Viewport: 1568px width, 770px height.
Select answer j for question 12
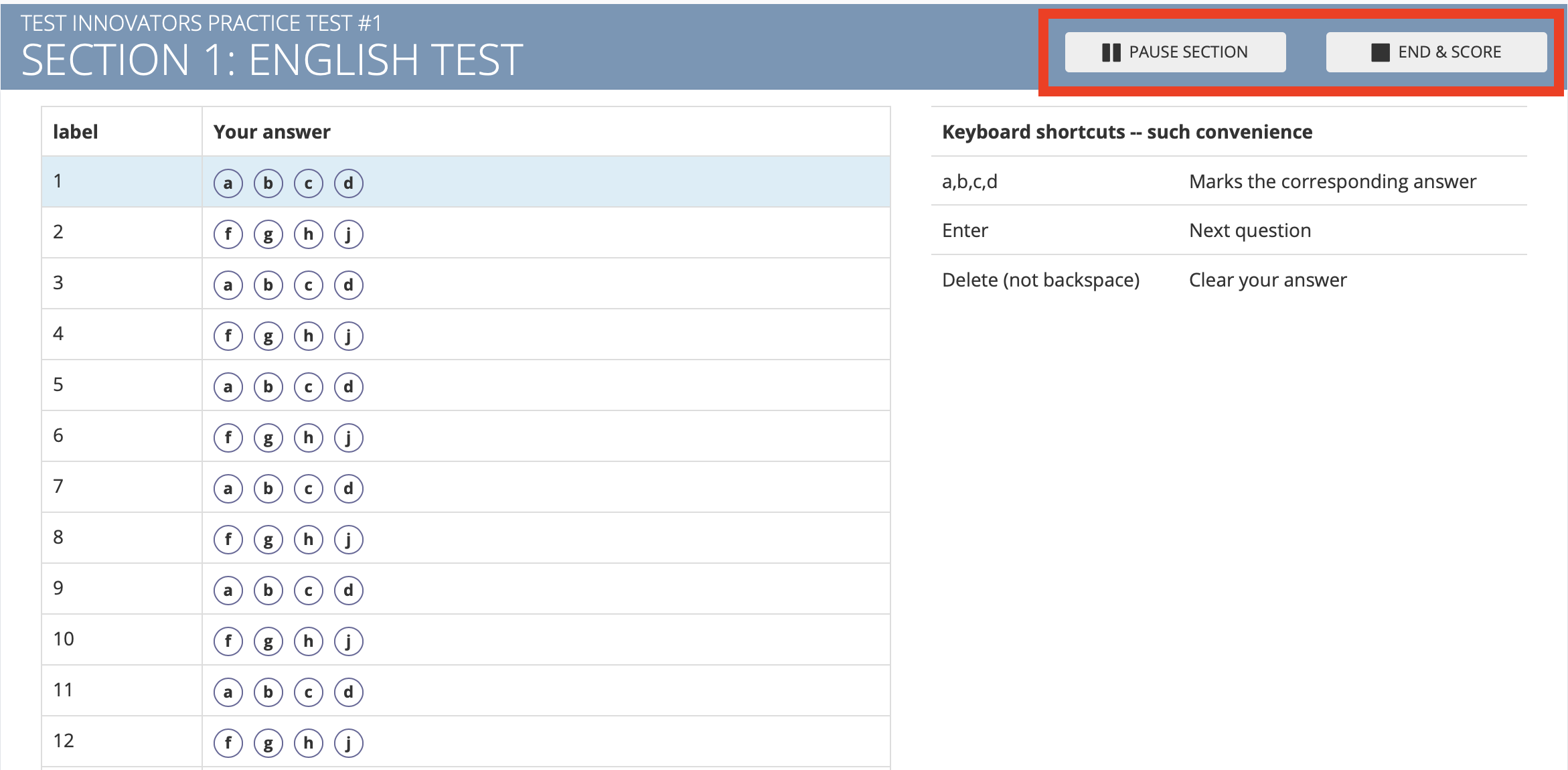348,743
